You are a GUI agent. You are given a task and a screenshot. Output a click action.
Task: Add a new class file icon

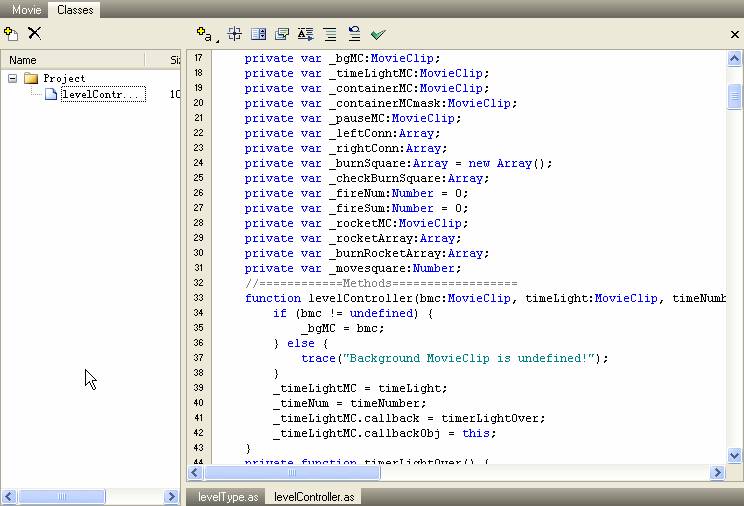[11, 34]
